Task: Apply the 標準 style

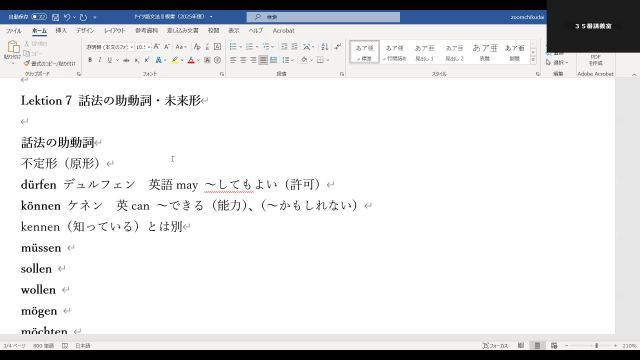Action: pos(364,52)
